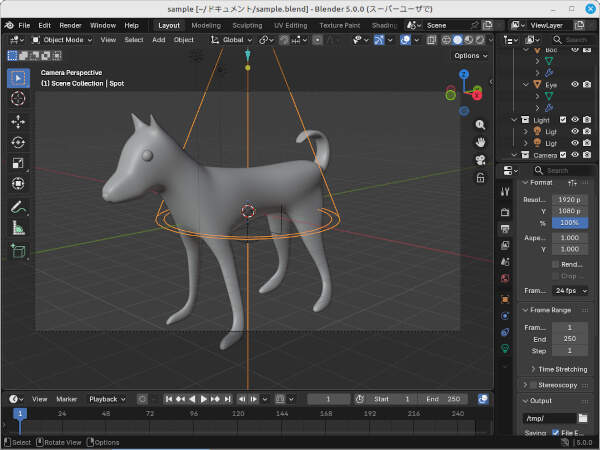Pick the Annotate pencil tool
This screenshot has height=450, width=600.
point(18,208)
